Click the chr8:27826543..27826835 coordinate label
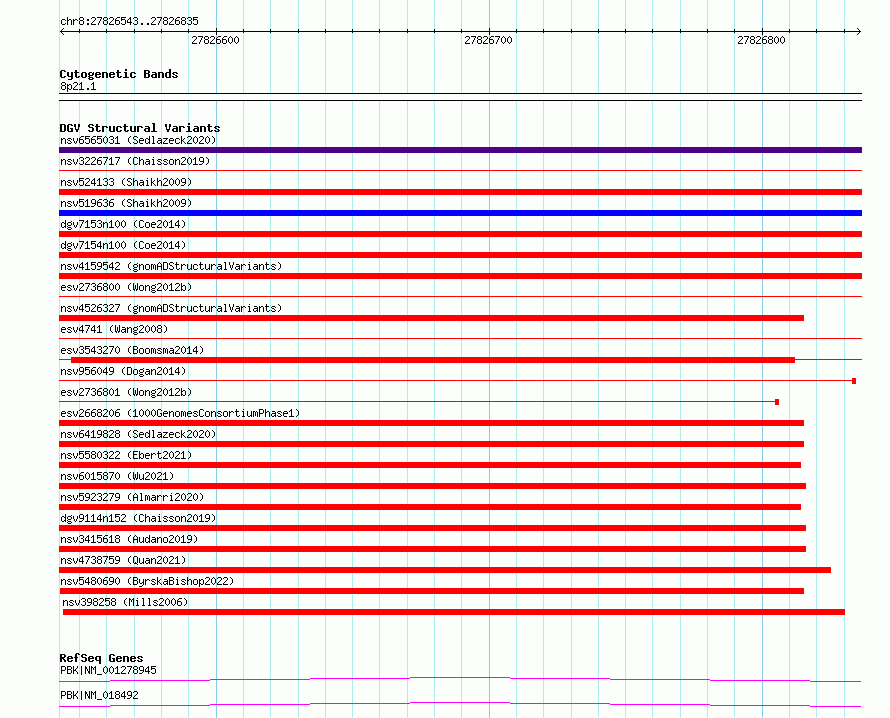This screenshot has height=718, width=890. pos(129,22)
